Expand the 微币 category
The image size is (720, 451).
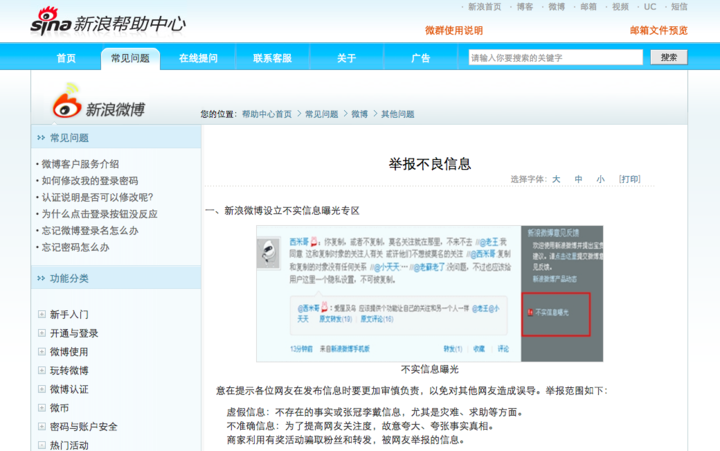point(42,408)
